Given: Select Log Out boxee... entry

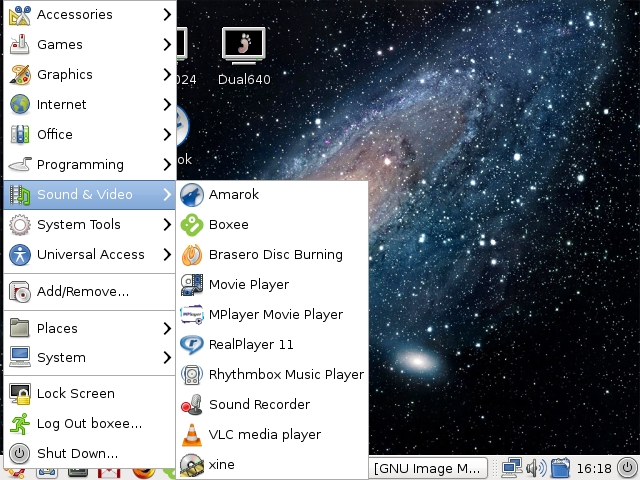Looking at the screenshot, I should [x=89, y=424].
